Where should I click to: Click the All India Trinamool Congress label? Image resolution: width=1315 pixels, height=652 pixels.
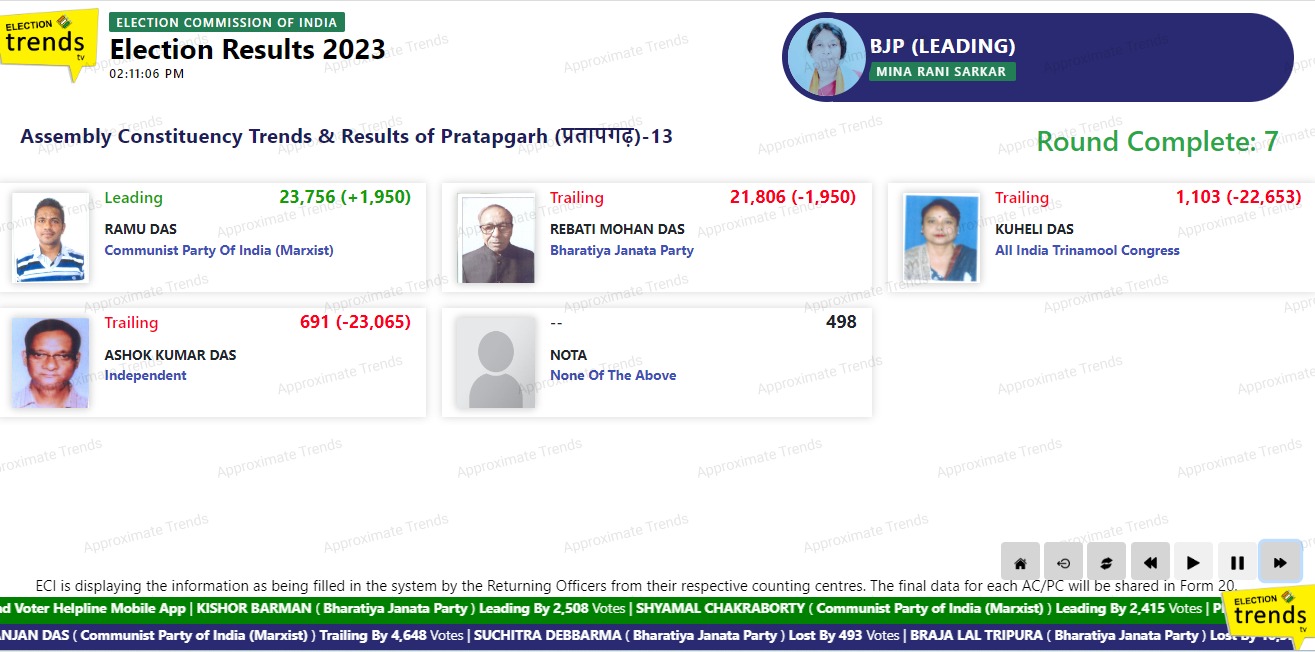(x=1087, y=251)
